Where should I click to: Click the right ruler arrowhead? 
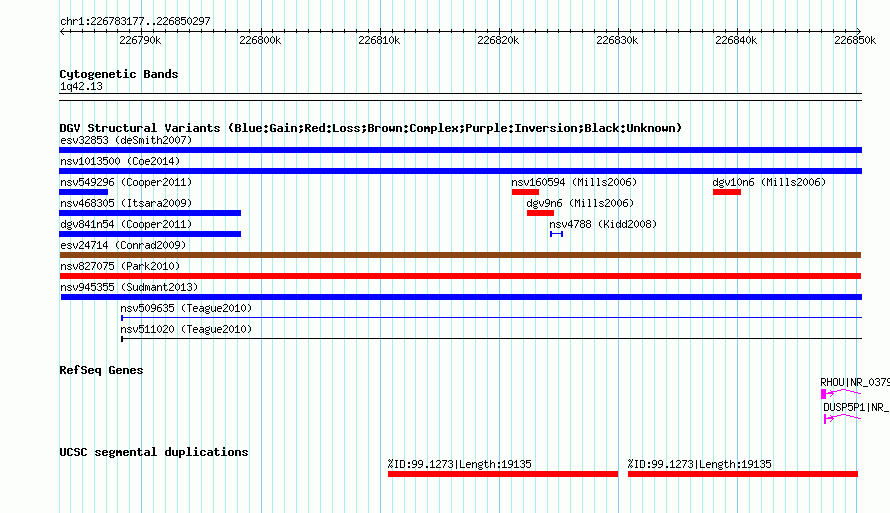(859, 31)
